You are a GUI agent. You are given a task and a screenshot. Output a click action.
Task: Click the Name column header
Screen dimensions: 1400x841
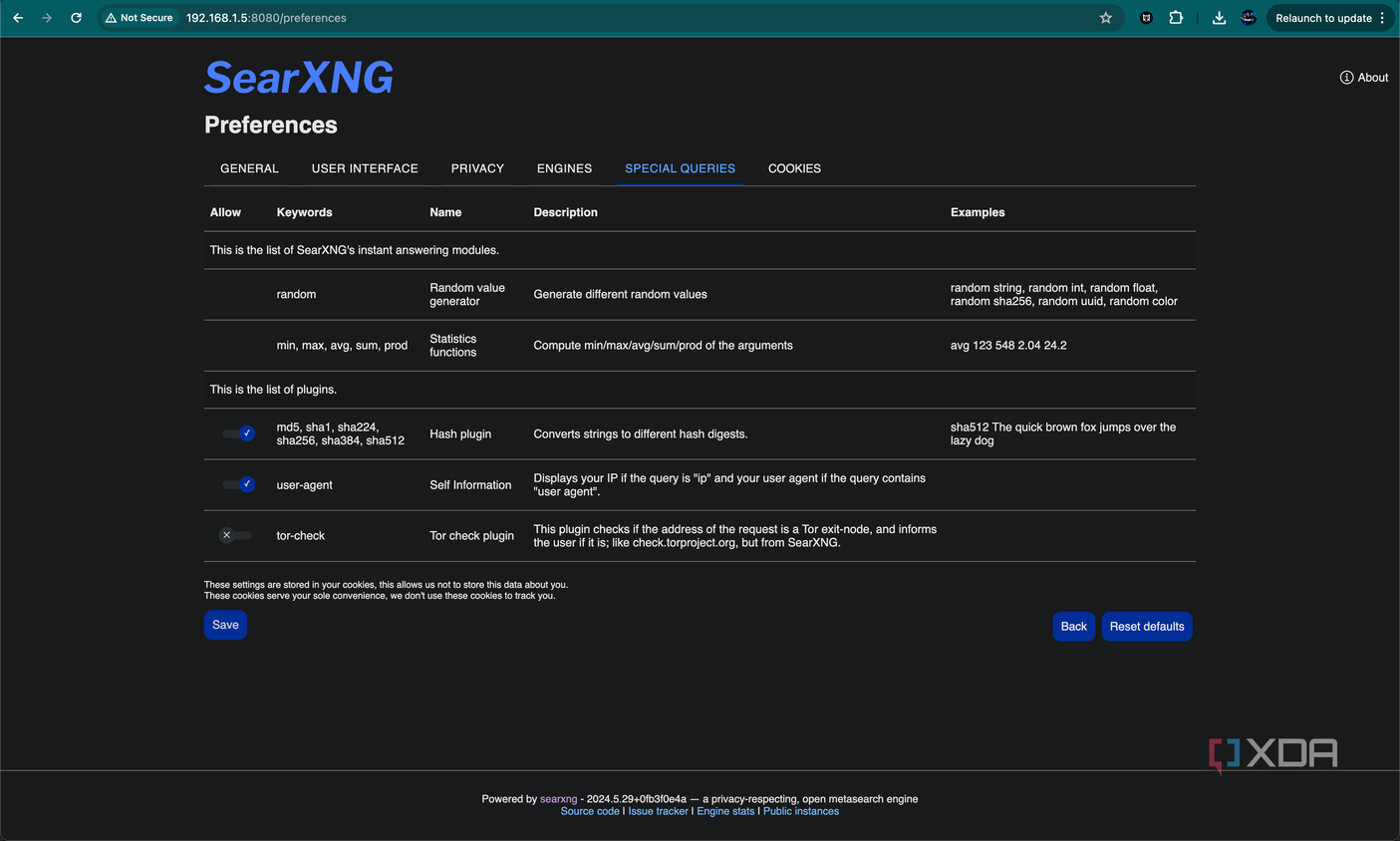tap(445, 212)
